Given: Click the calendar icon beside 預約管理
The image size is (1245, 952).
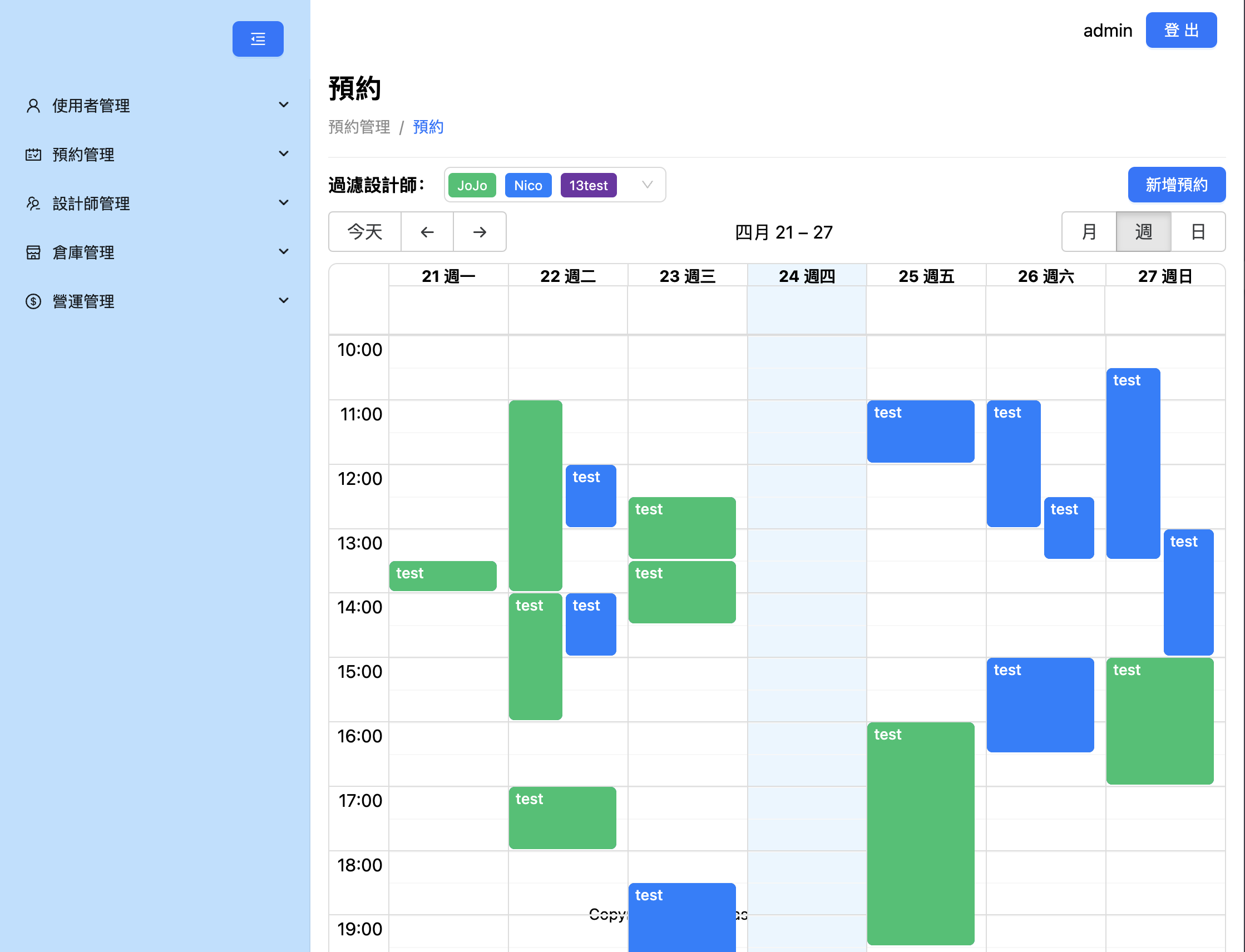Looking at the screenshot, I should [32, 154].
